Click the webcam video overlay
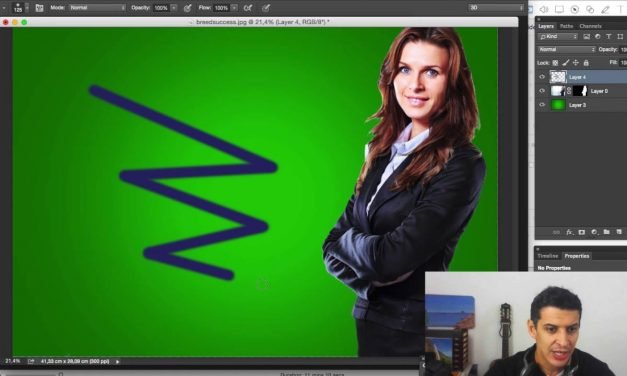The image size is (627, 376). [526, 324]
